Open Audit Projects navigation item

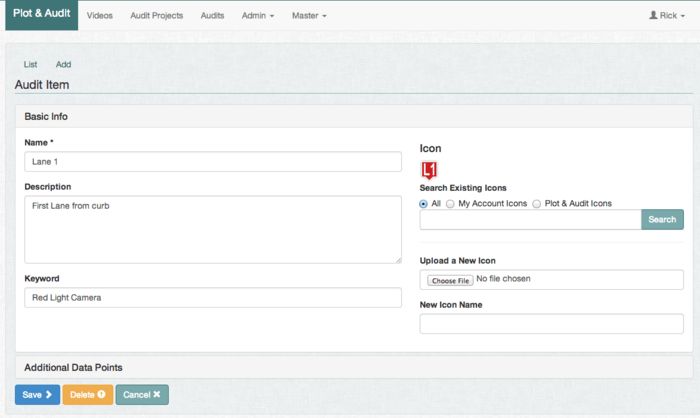157,16
